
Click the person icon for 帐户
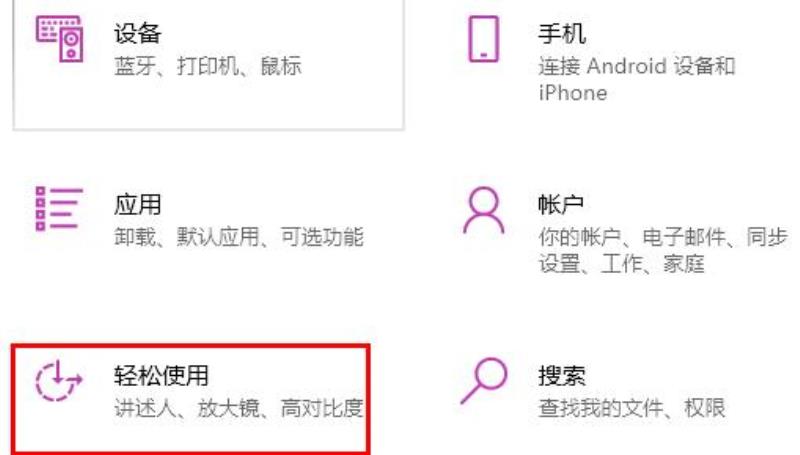point(483,210)
